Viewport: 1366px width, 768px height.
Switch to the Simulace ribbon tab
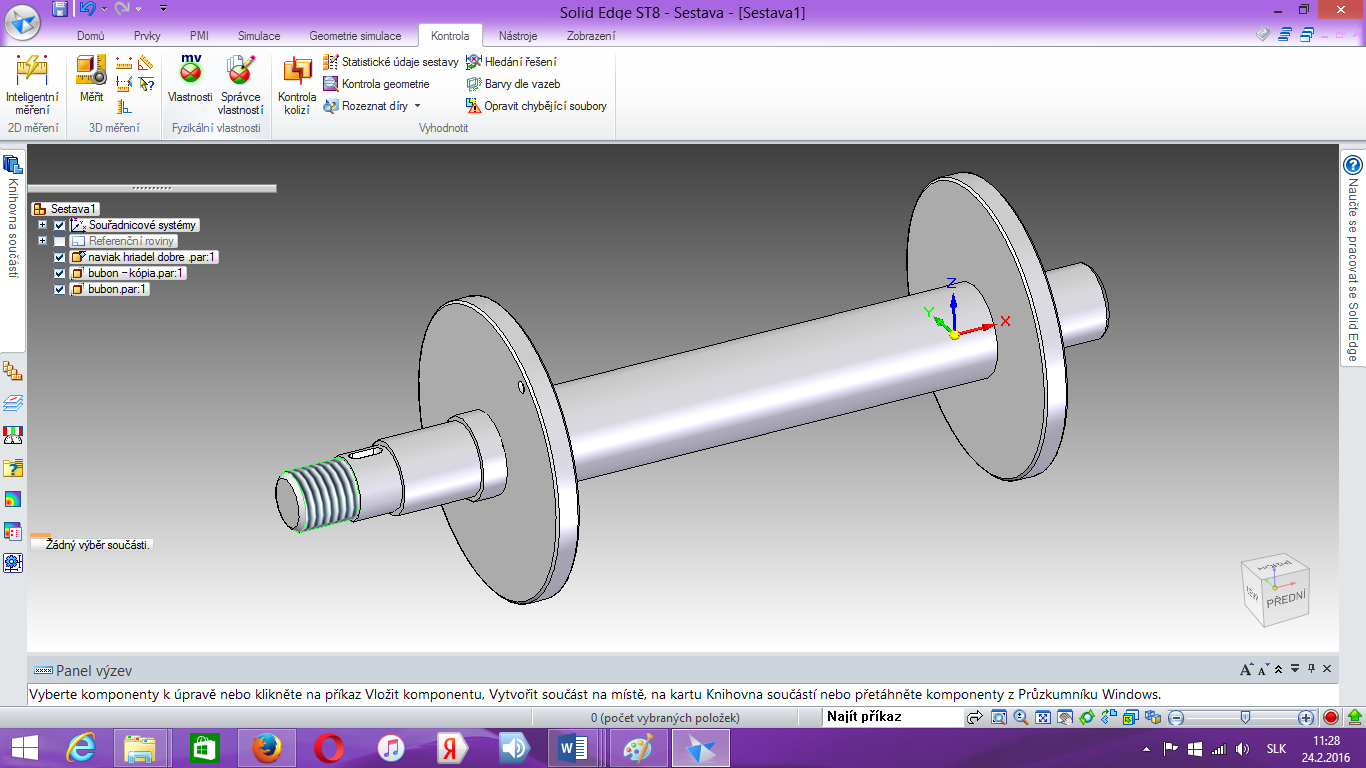click(x=259, y=36)
